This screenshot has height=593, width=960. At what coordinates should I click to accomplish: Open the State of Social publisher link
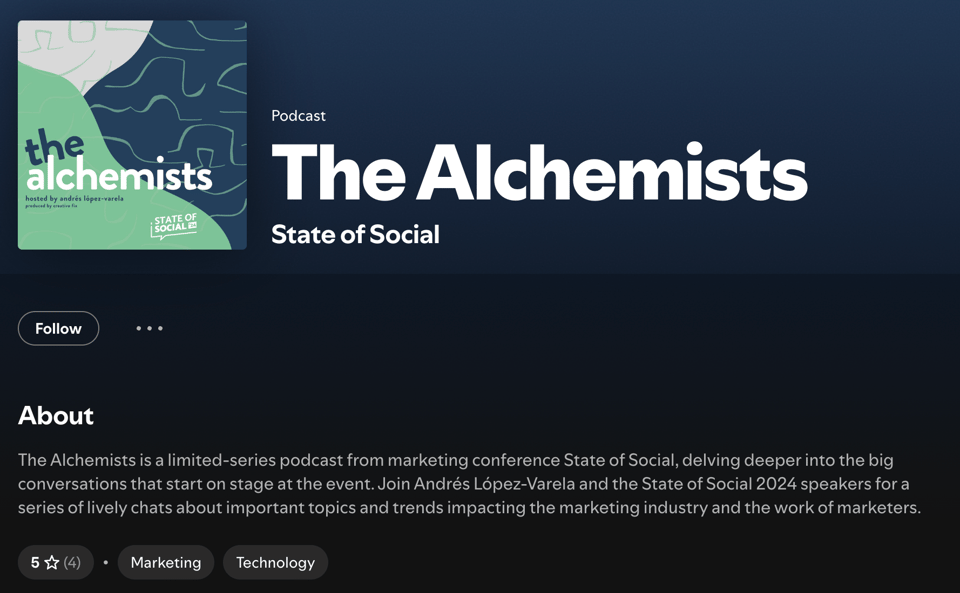(x=355, y=234)
